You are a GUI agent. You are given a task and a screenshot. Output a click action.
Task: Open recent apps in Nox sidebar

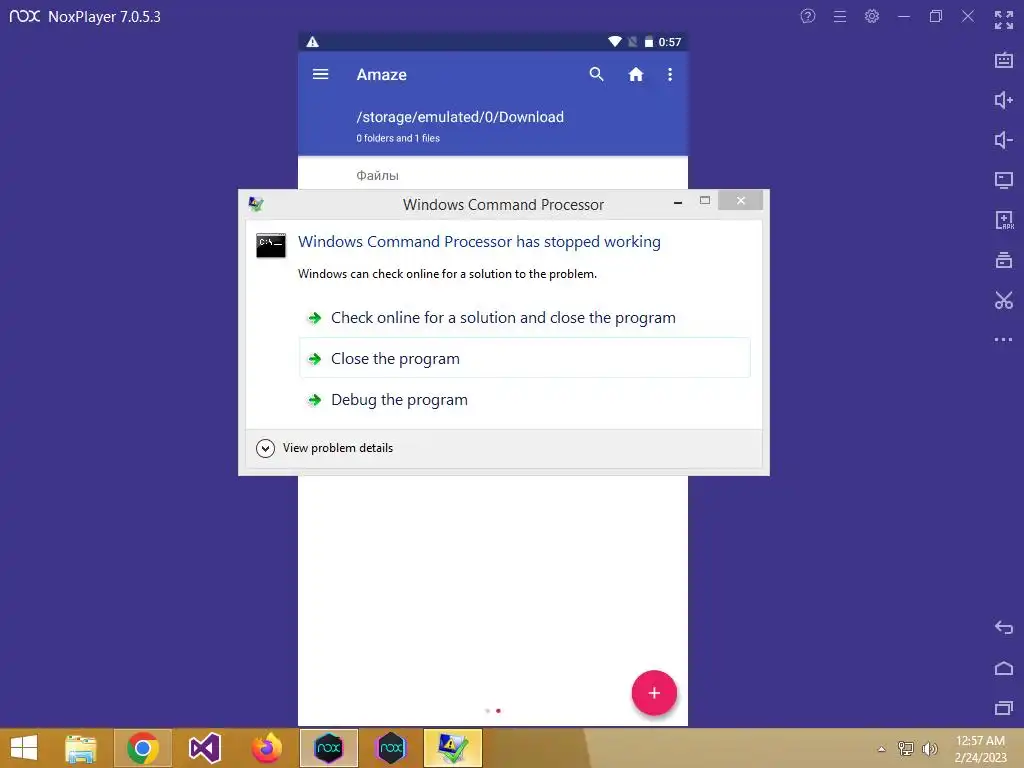tap(1004, 708)
